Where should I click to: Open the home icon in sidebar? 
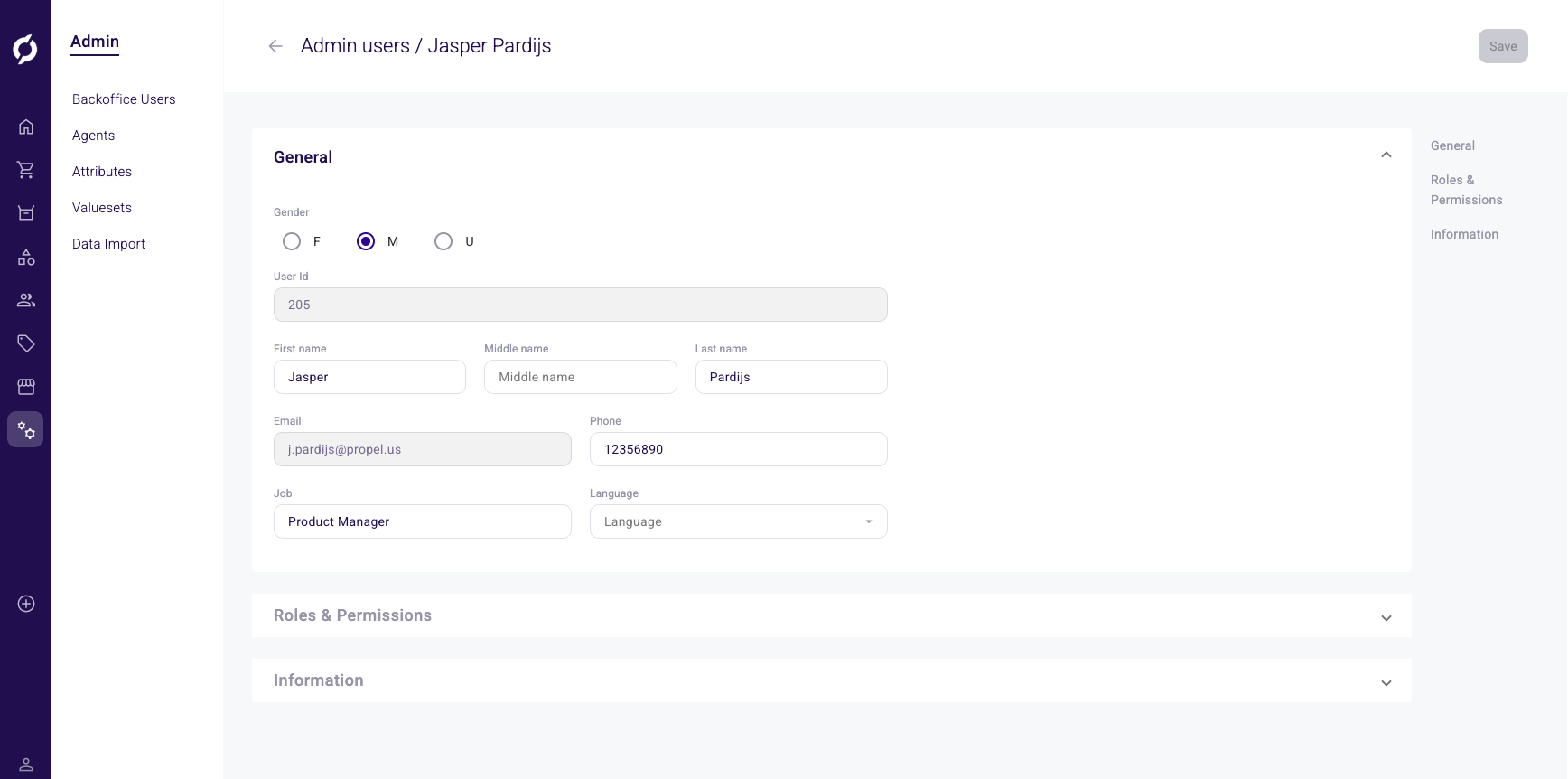click(x=26, y=127)
